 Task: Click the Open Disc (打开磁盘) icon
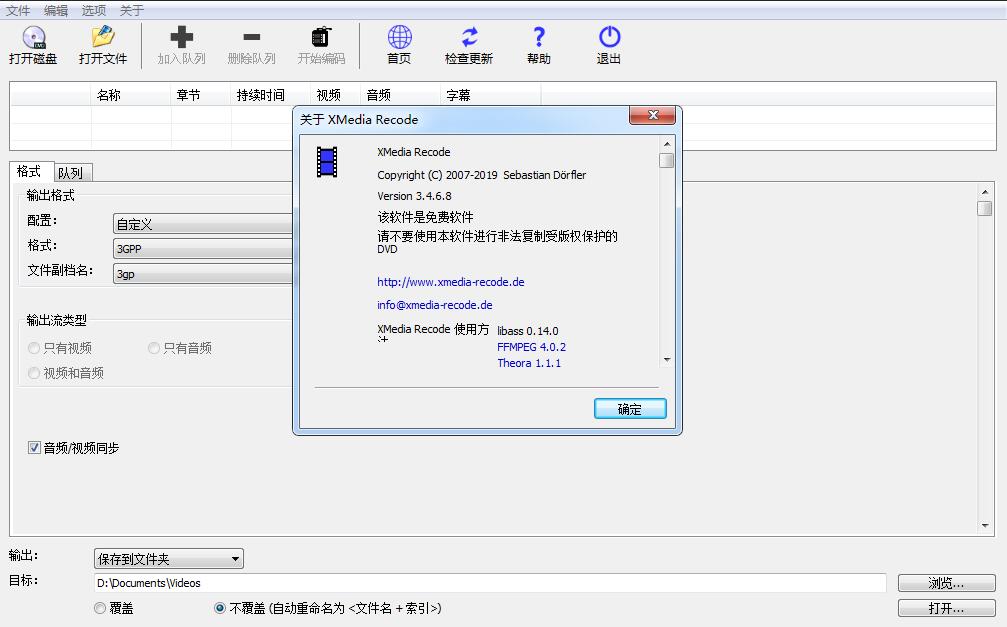pos(33,37)
